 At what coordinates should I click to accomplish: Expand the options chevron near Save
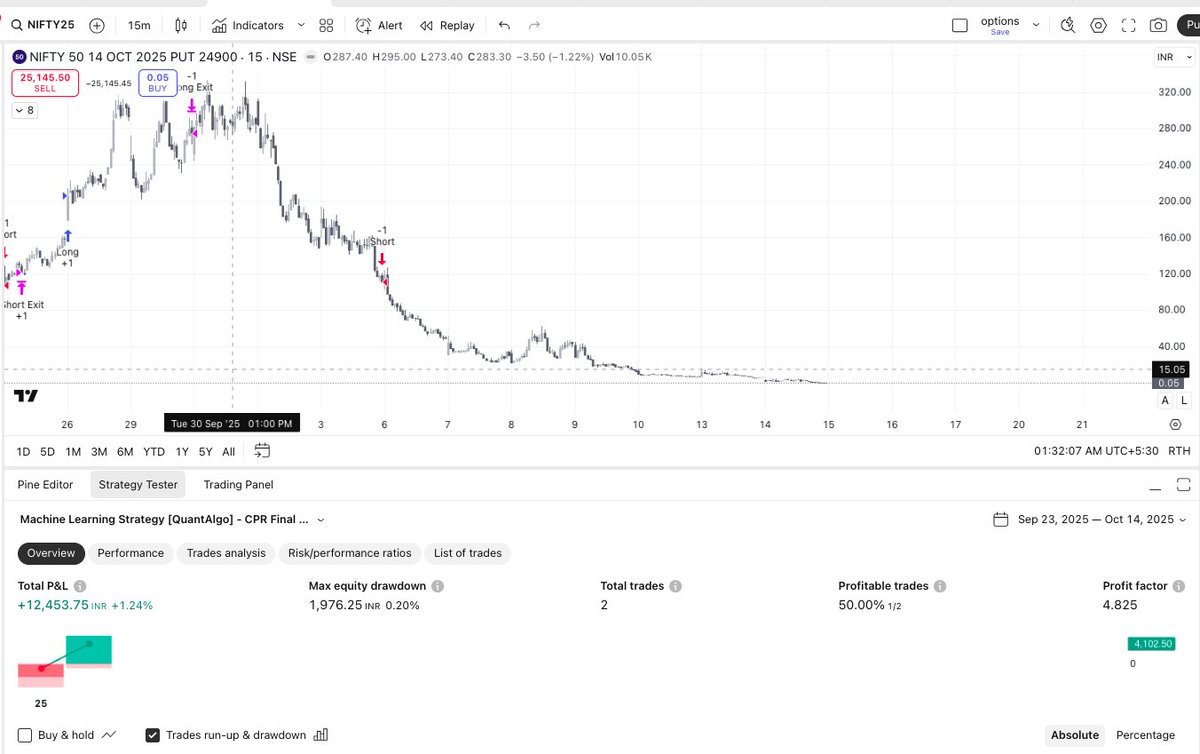point(1036,24)
